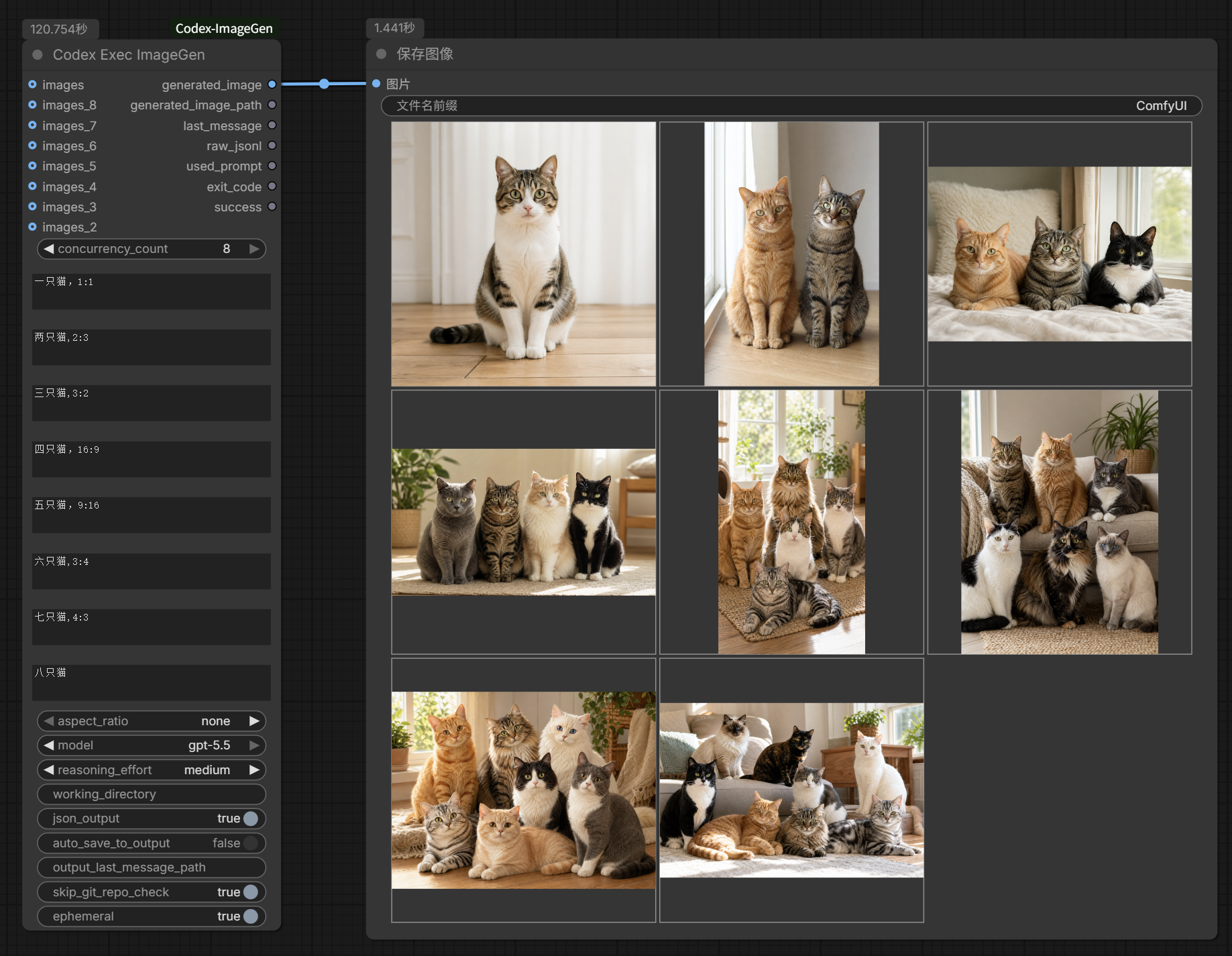Click the exit_code output socket
The height and width of the screenshot is (956, 1232).
pos(272,187)
